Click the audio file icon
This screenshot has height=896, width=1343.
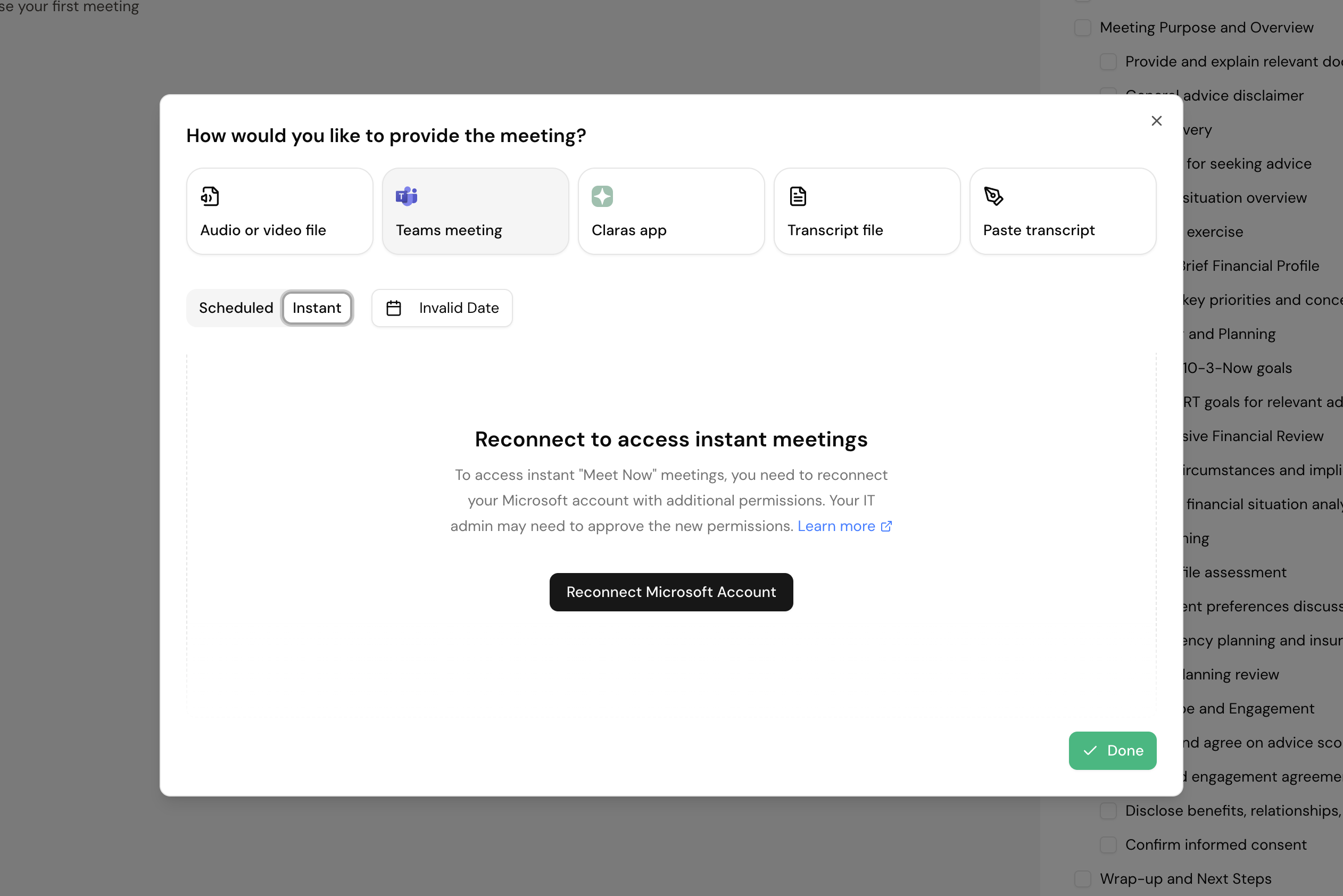point(210,196)
